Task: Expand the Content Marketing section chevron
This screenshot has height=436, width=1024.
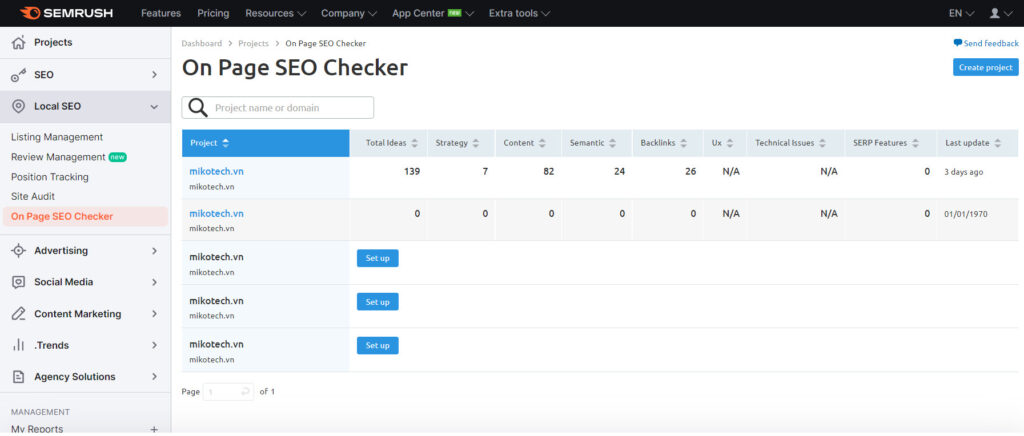Action: (x=155, y=314)
